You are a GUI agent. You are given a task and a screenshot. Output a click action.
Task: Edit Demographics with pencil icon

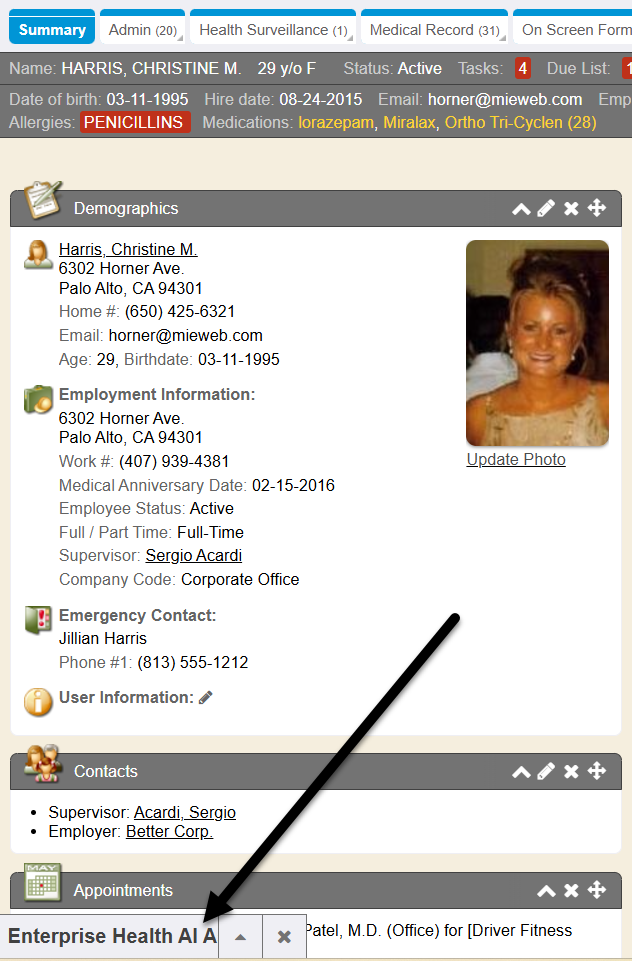[546, 208]
